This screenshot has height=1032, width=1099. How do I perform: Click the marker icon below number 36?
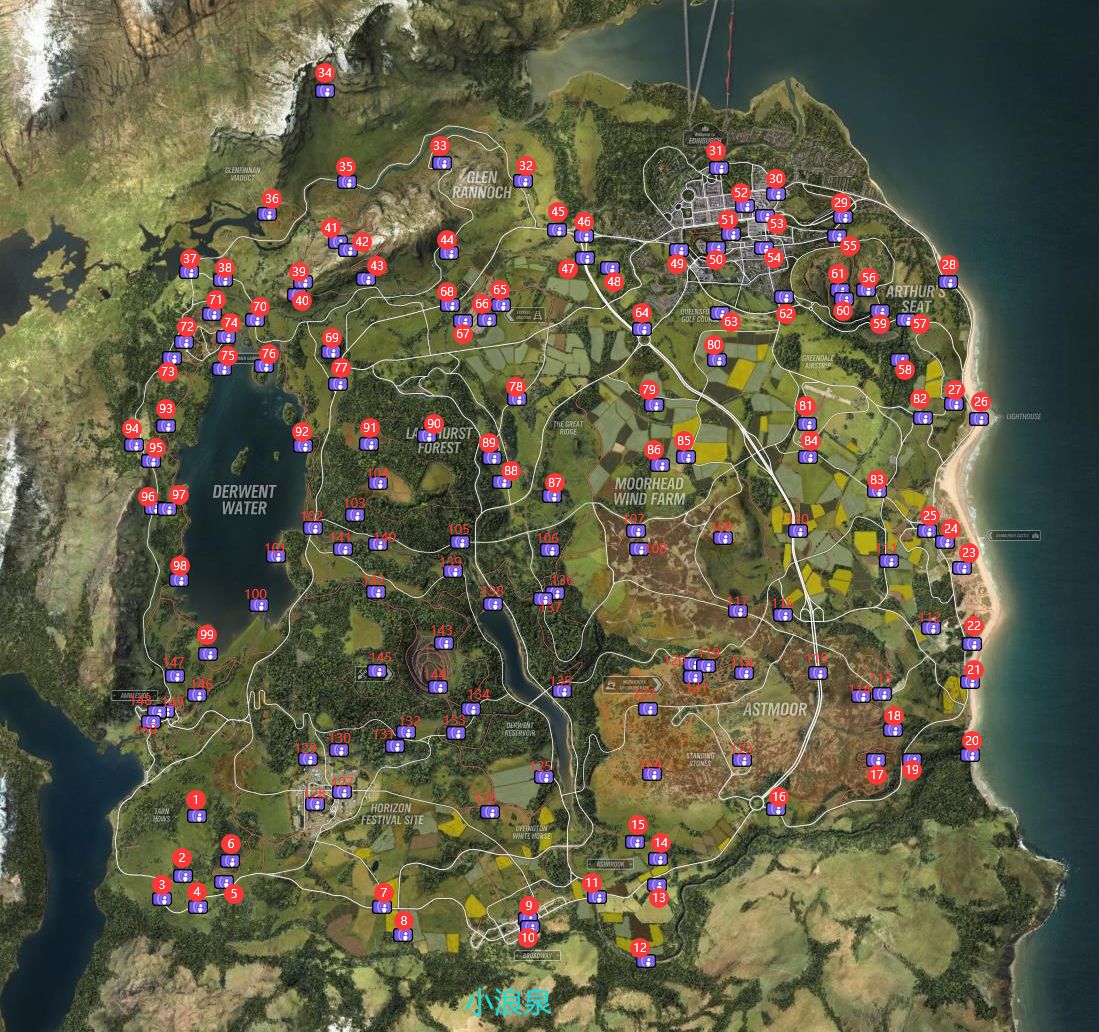pyautogui.click(x=267, y=215)
